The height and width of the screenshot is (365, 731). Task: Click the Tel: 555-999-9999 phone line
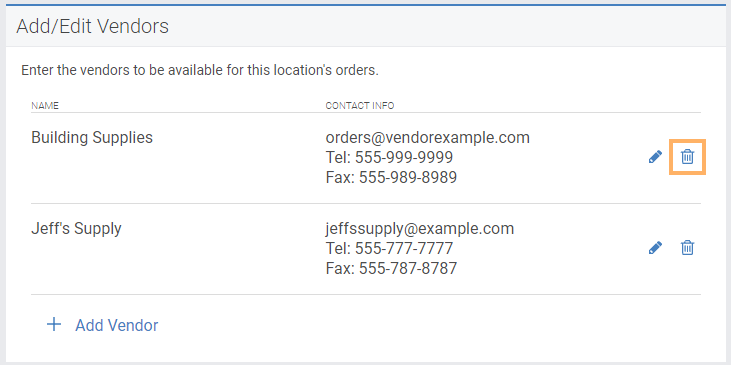click(x=389, y=158)
